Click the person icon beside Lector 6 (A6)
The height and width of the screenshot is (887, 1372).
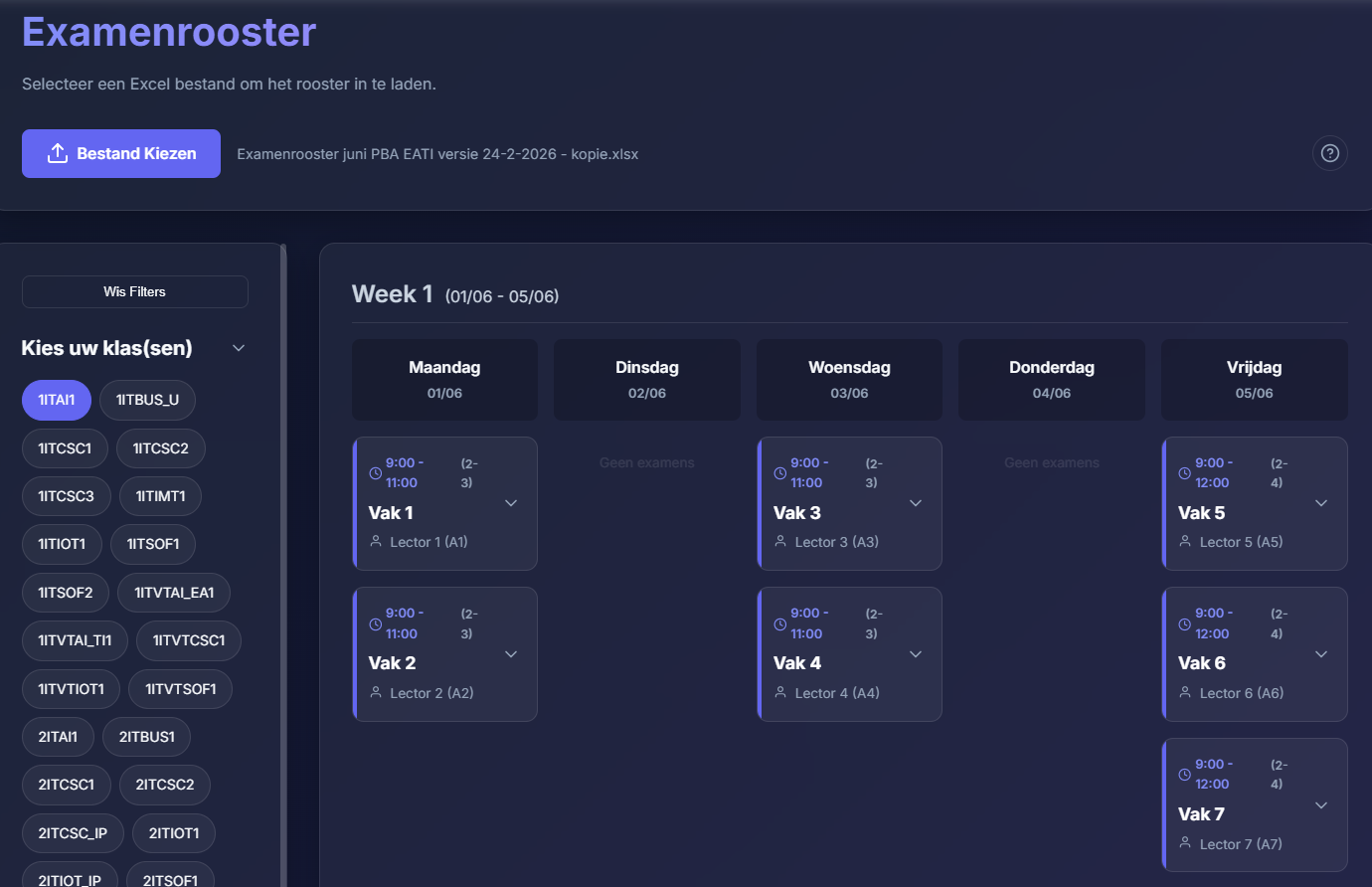[x=1185, y=692]
